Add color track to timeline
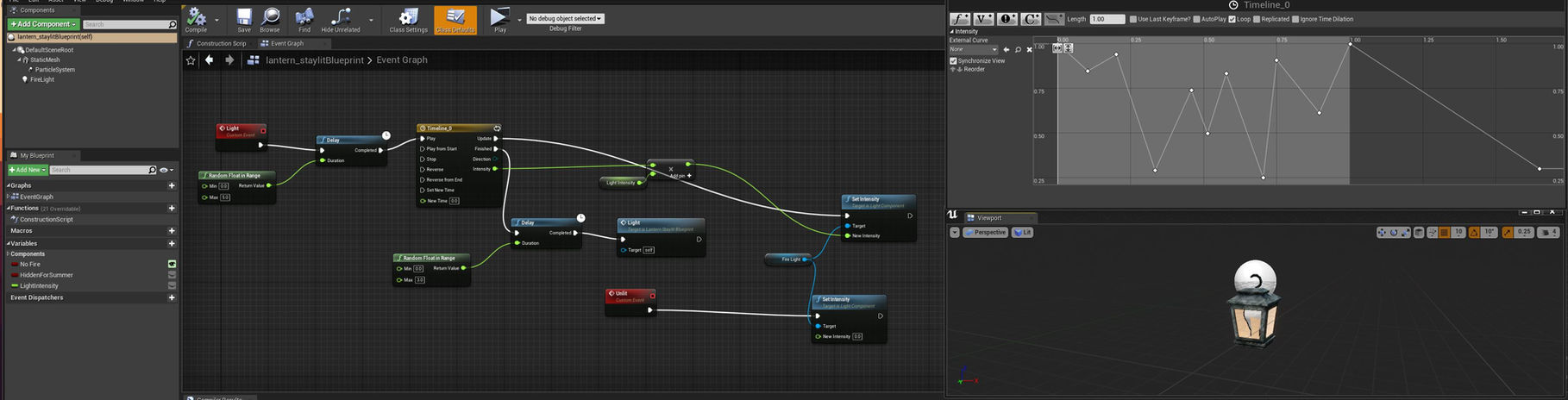 point(1030,19)
